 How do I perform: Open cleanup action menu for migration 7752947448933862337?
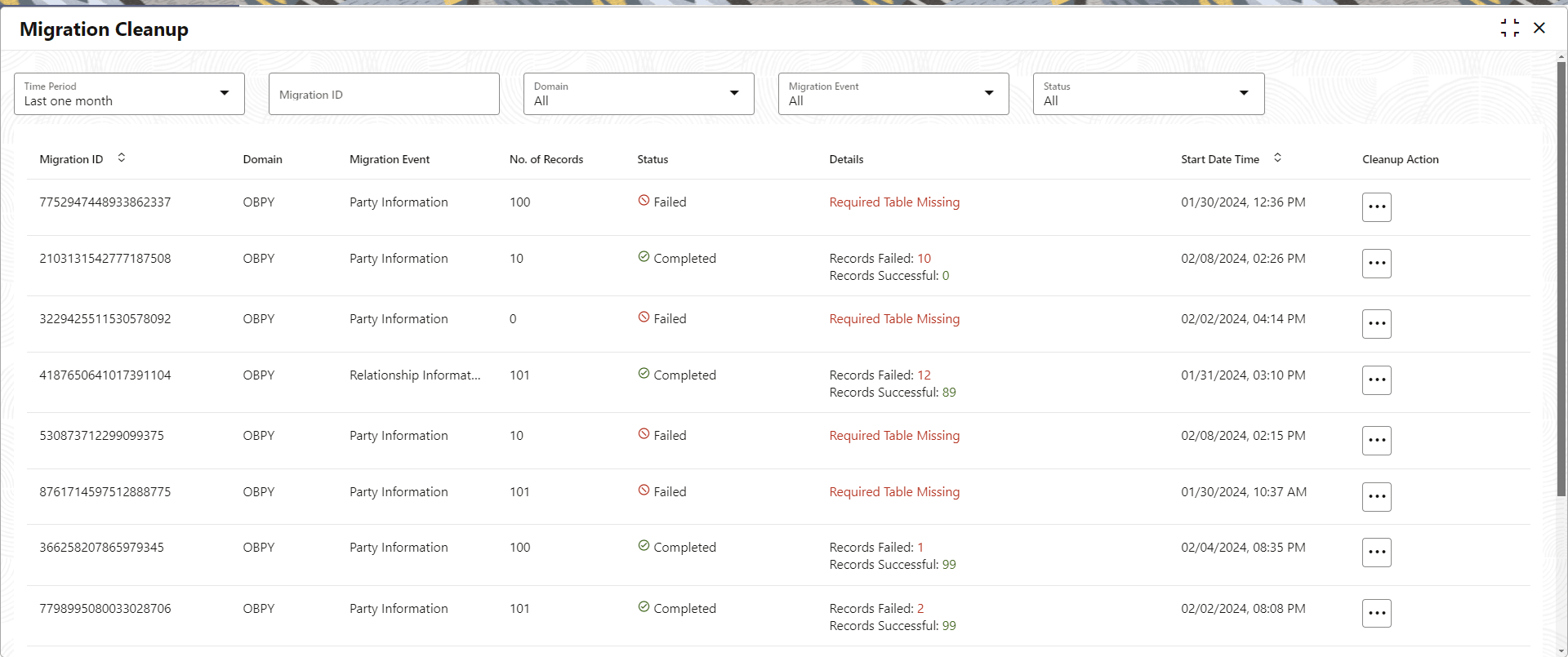tap(1376, 207)
